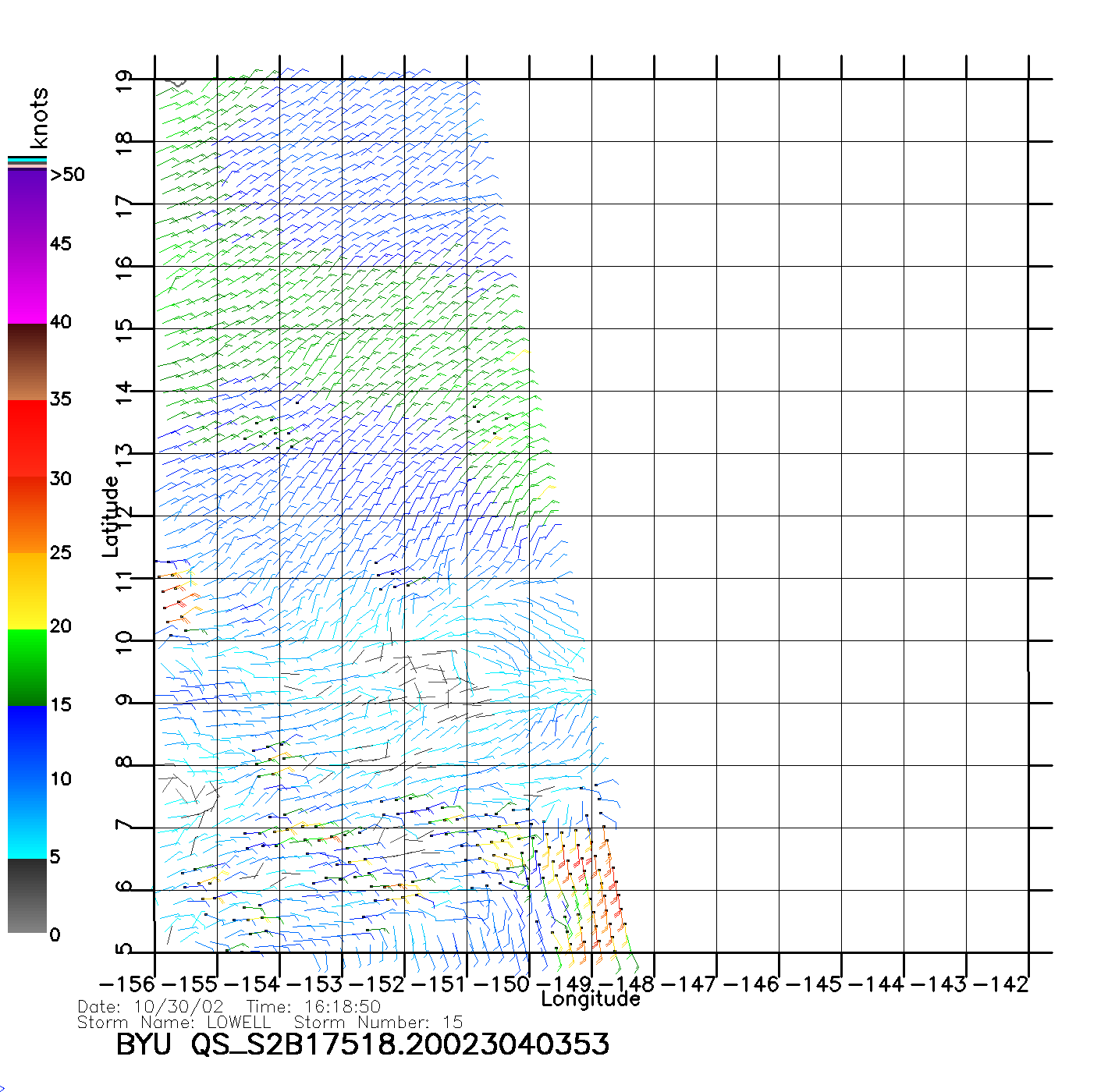
Task: Click the BYU QS_S2B17518 file title
Action: (362, 1044)
